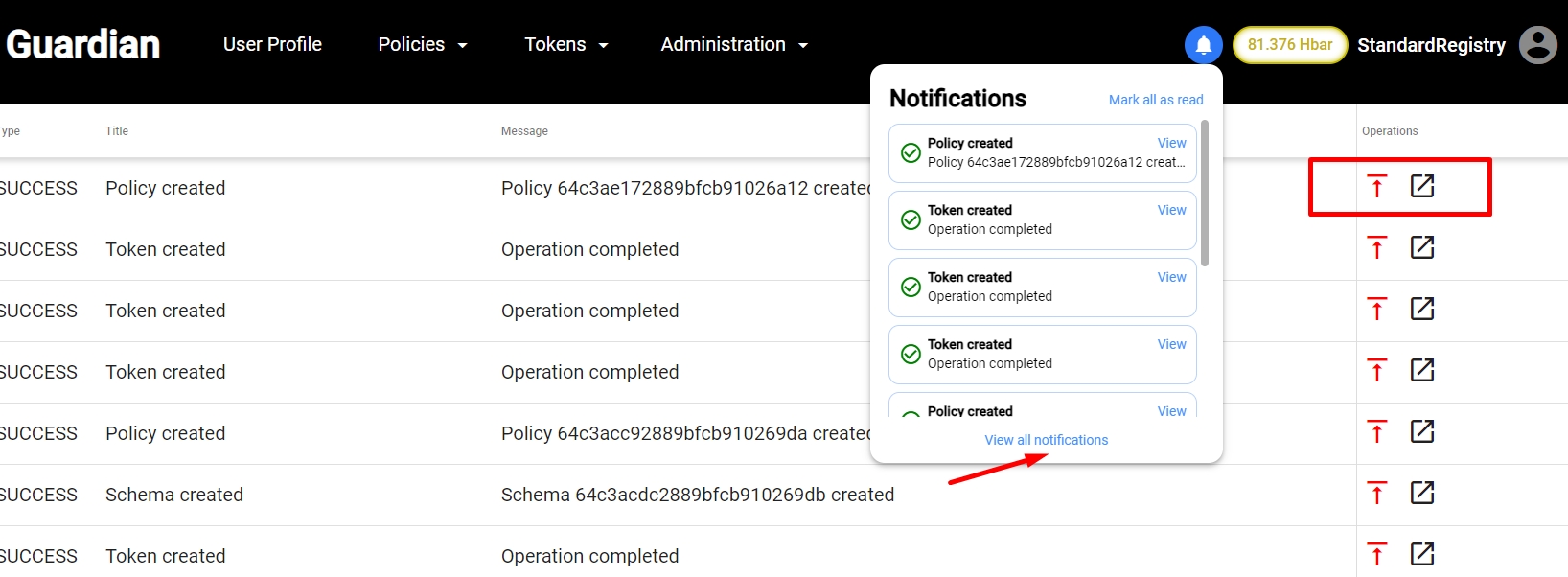
Task: Open external link icon in first Policy created row
Action: click(1422, 186)
